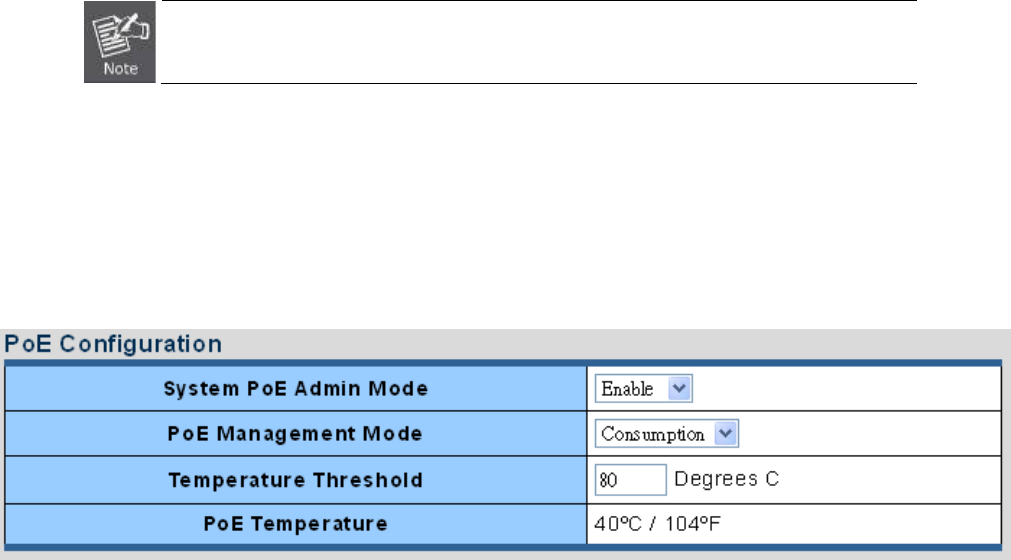The image size is (1011, 560).
Task: Select the System PoE Admin Mode label
Action: pyautogui.click(x=296, y=388)
